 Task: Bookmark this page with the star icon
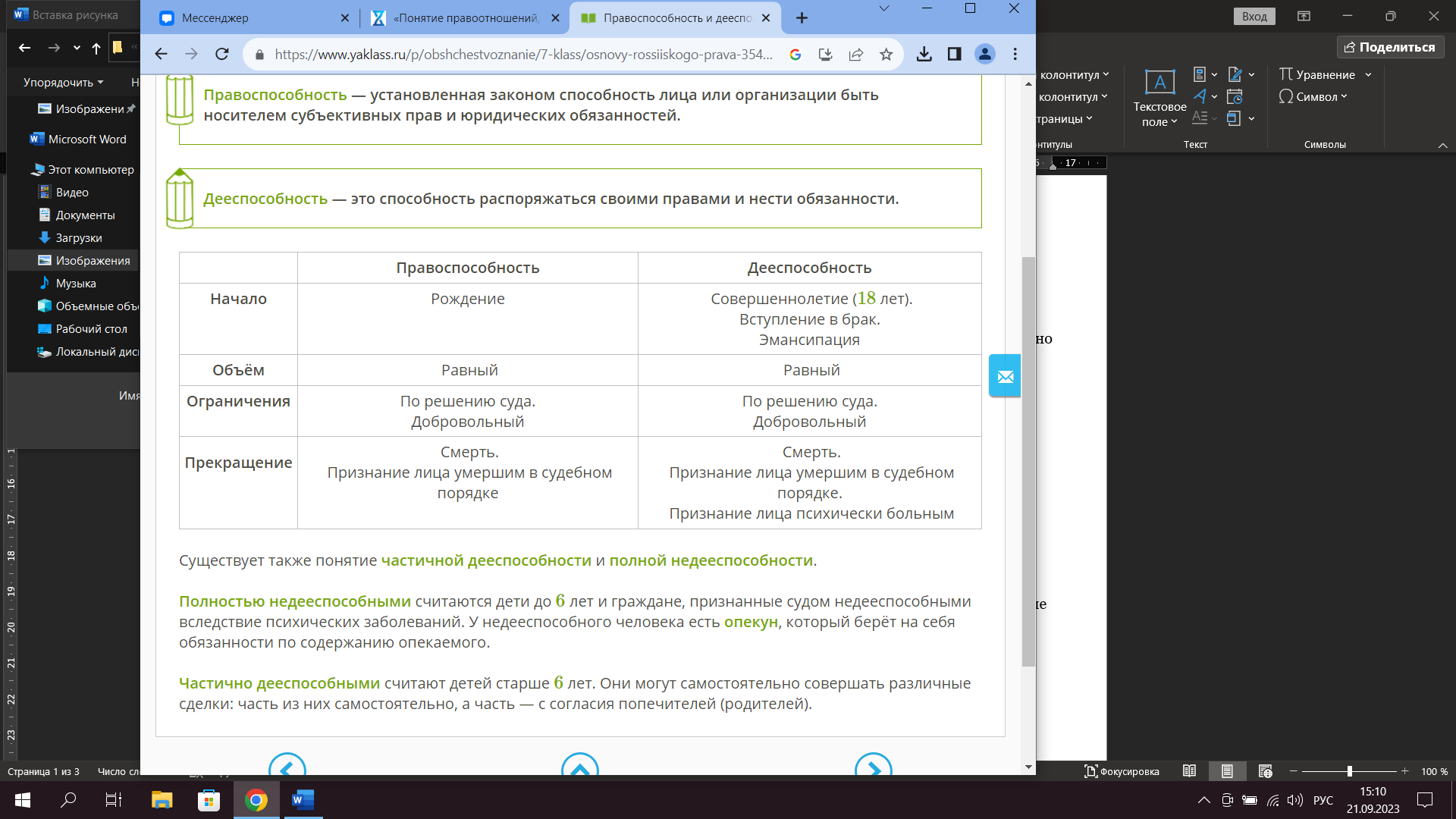pyautogui.click(x=886, y=54)
